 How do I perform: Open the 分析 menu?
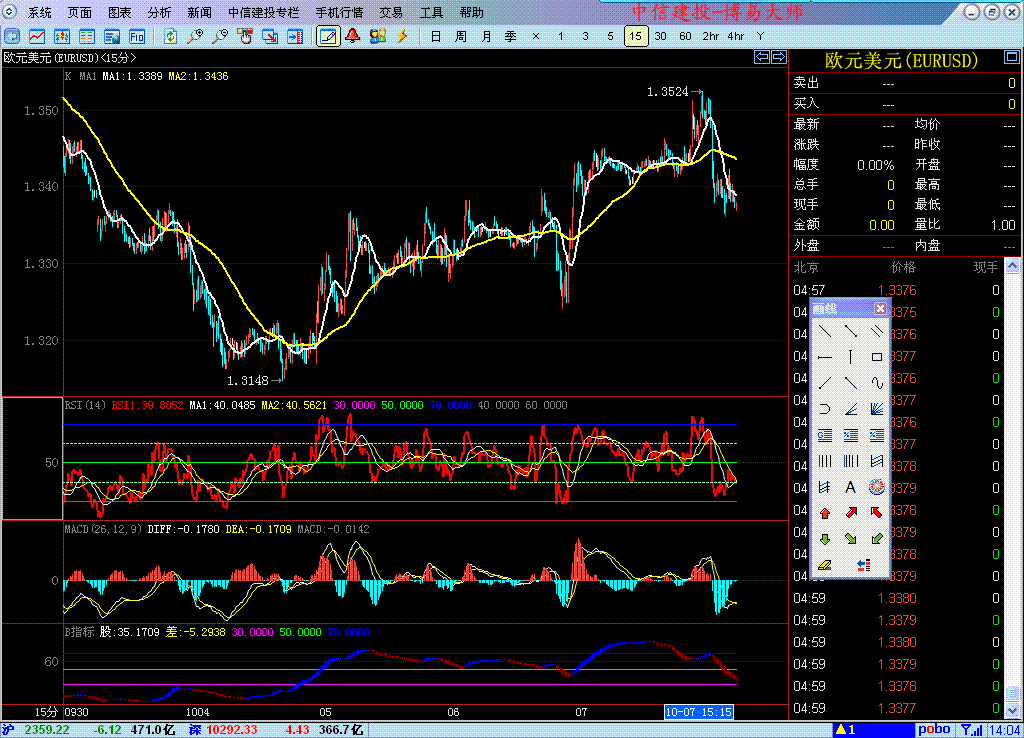coord(159,13)
